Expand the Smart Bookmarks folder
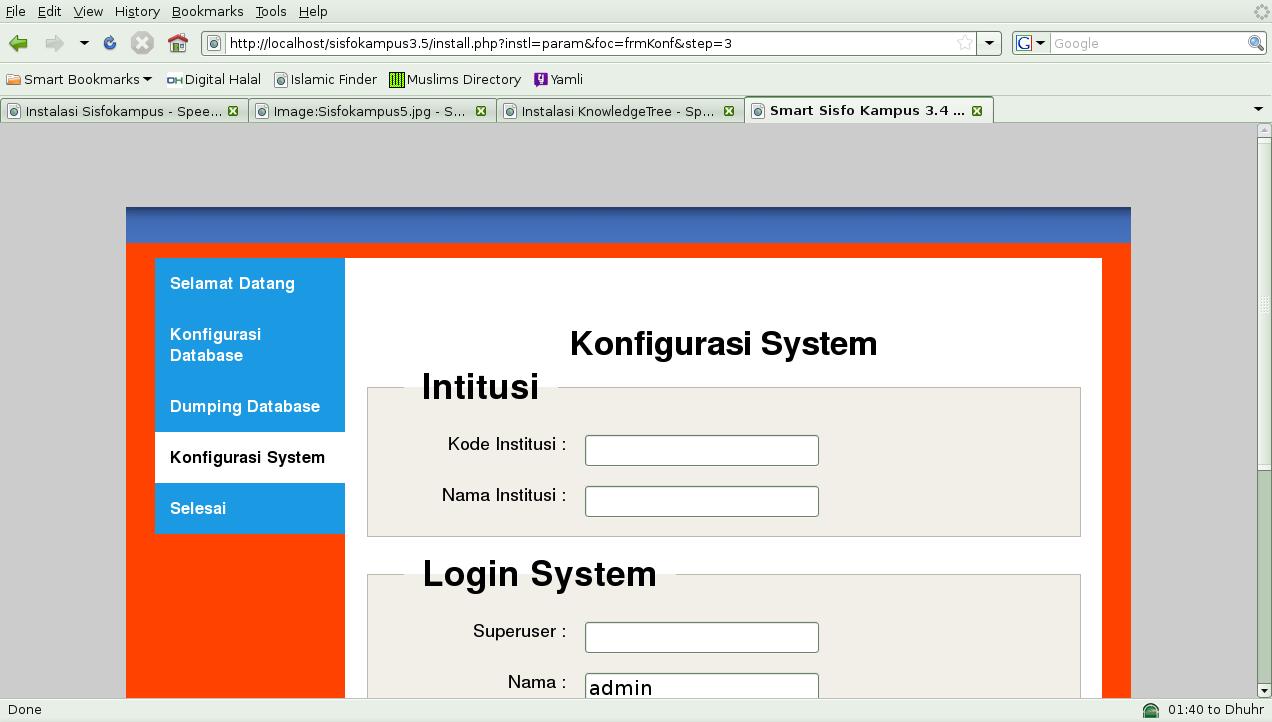This screenshot has height=722, width=1272. pyautogui.click(x=79, y=79)
